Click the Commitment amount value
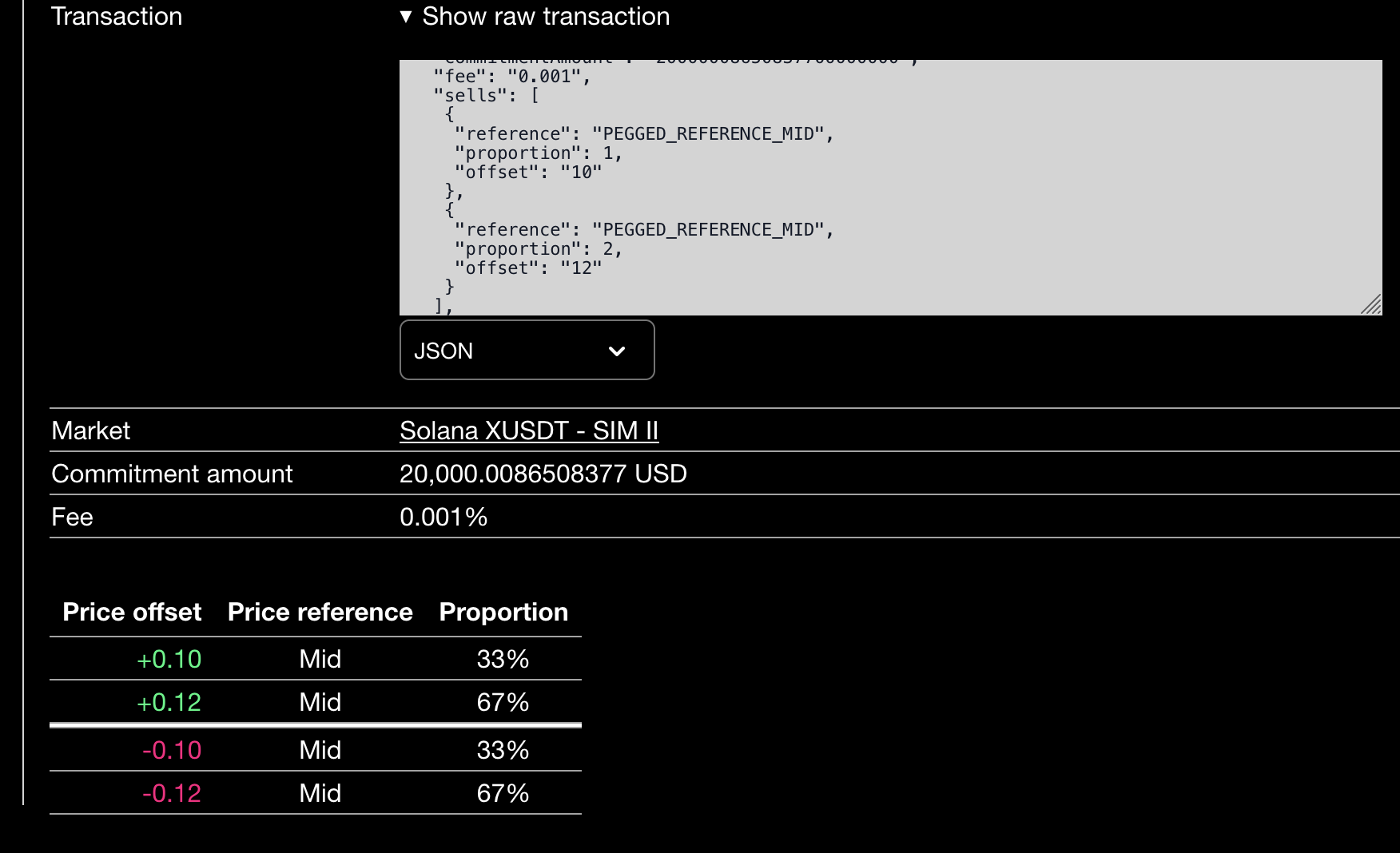 543,473
